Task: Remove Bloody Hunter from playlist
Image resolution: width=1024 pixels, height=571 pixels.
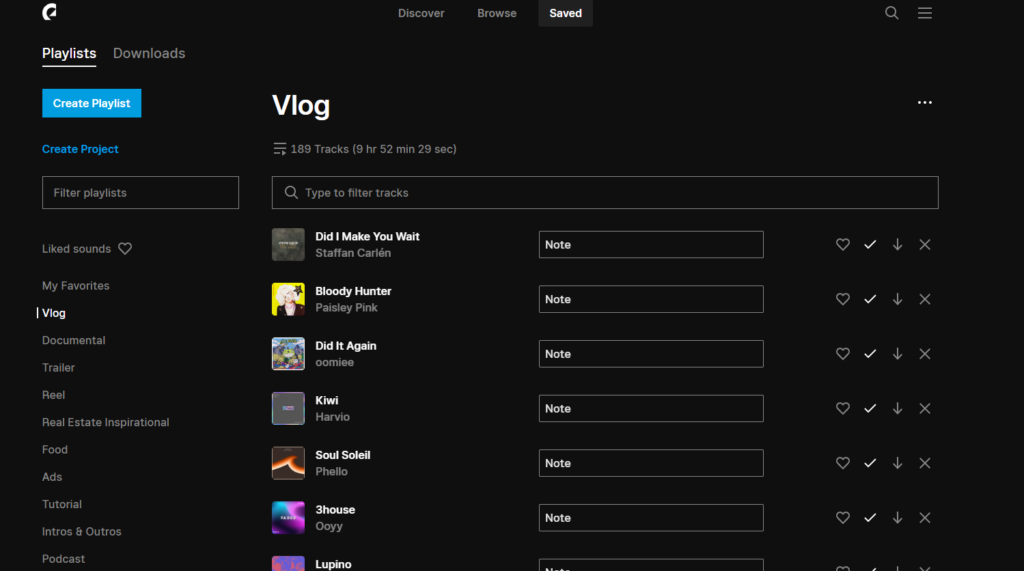Action: coord(925,299)
